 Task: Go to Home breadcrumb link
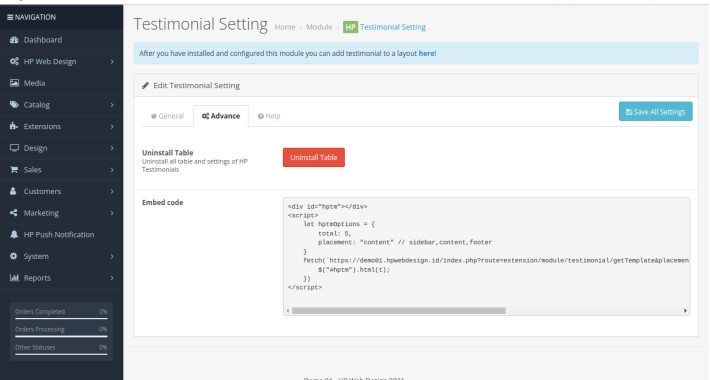pos(285,27)
